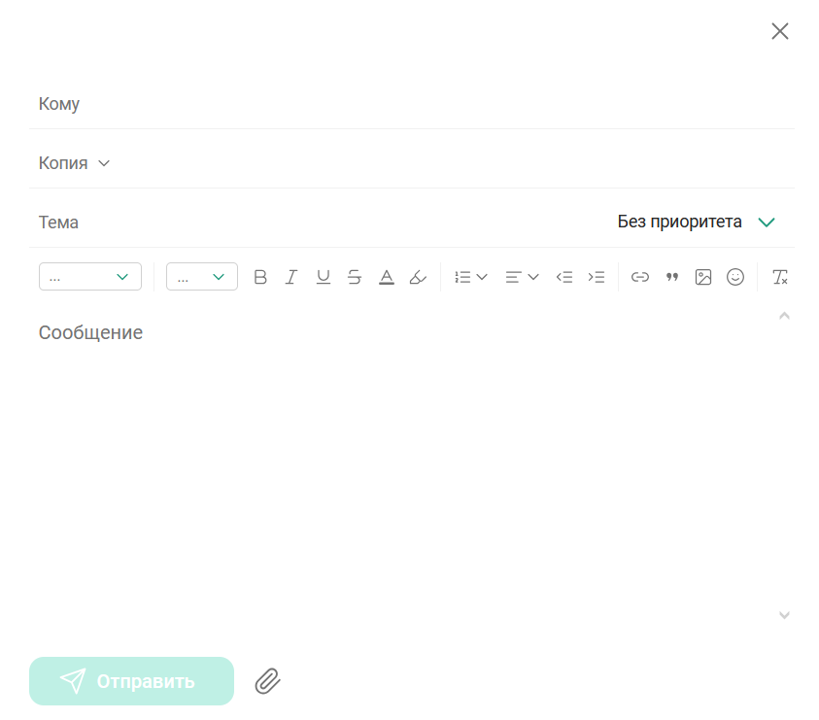The image size is (819, 720).
Task: Open the Без приоритета priority dropdown
Action: [696, 222]
